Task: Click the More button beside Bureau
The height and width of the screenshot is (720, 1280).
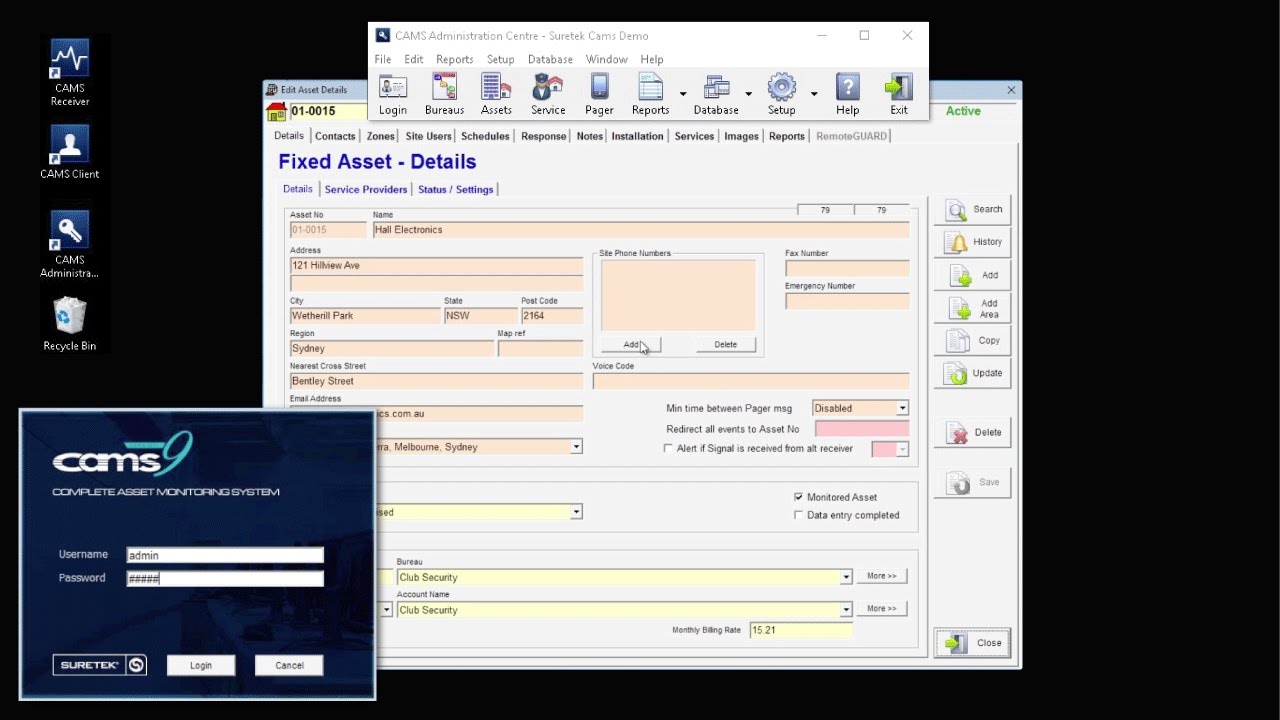Action: coord(881,576)
